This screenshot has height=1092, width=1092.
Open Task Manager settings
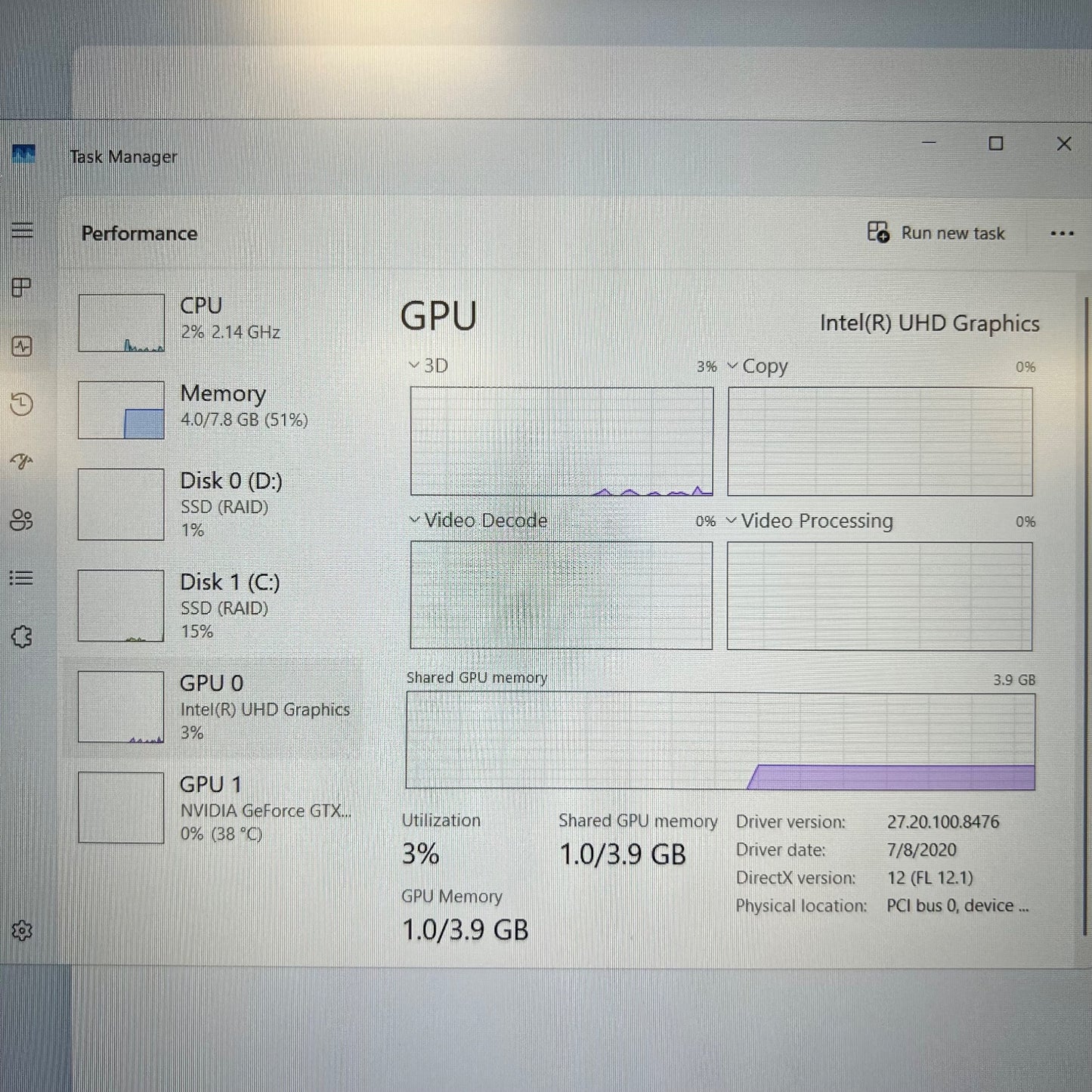pos(21,931)
